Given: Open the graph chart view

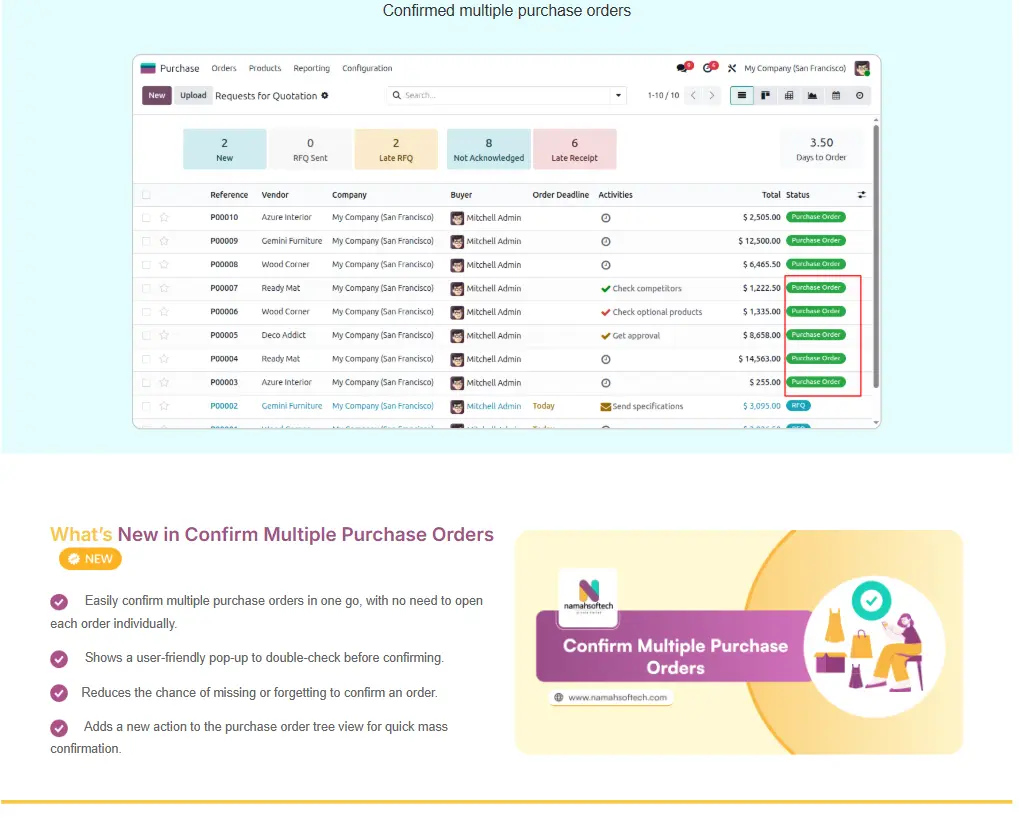Looking at the screenshot, I should click(x=812, y=96).
